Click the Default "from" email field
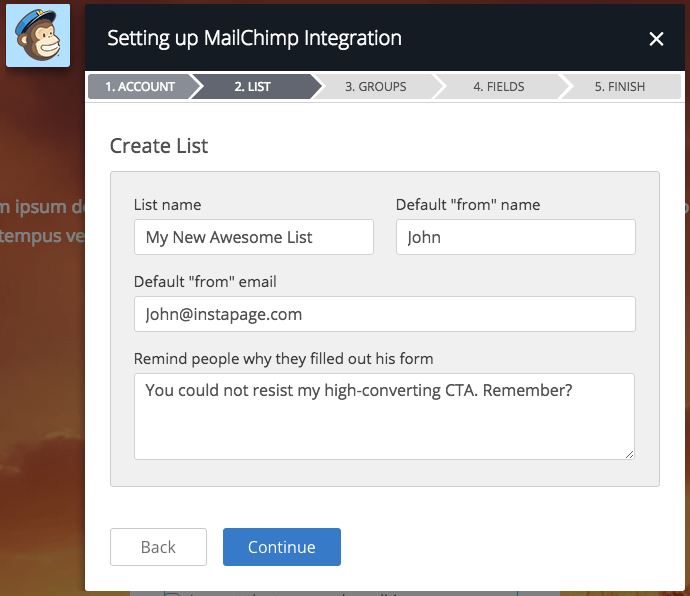 (x=385, y=314)
